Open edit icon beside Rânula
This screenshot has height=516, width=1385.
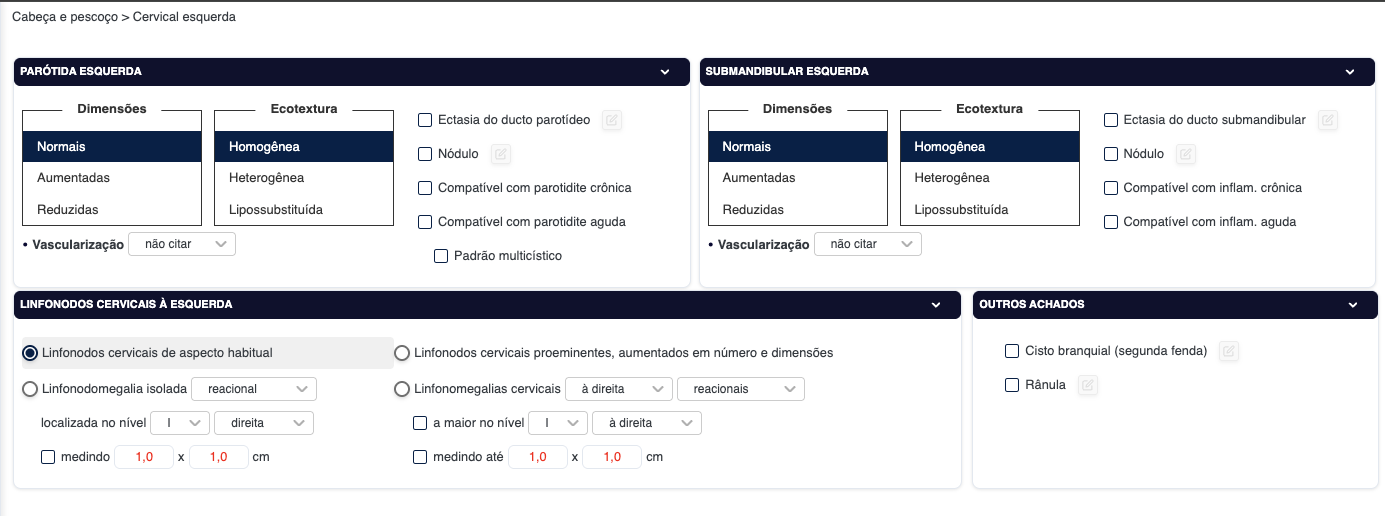click(x=1087, y=385)
